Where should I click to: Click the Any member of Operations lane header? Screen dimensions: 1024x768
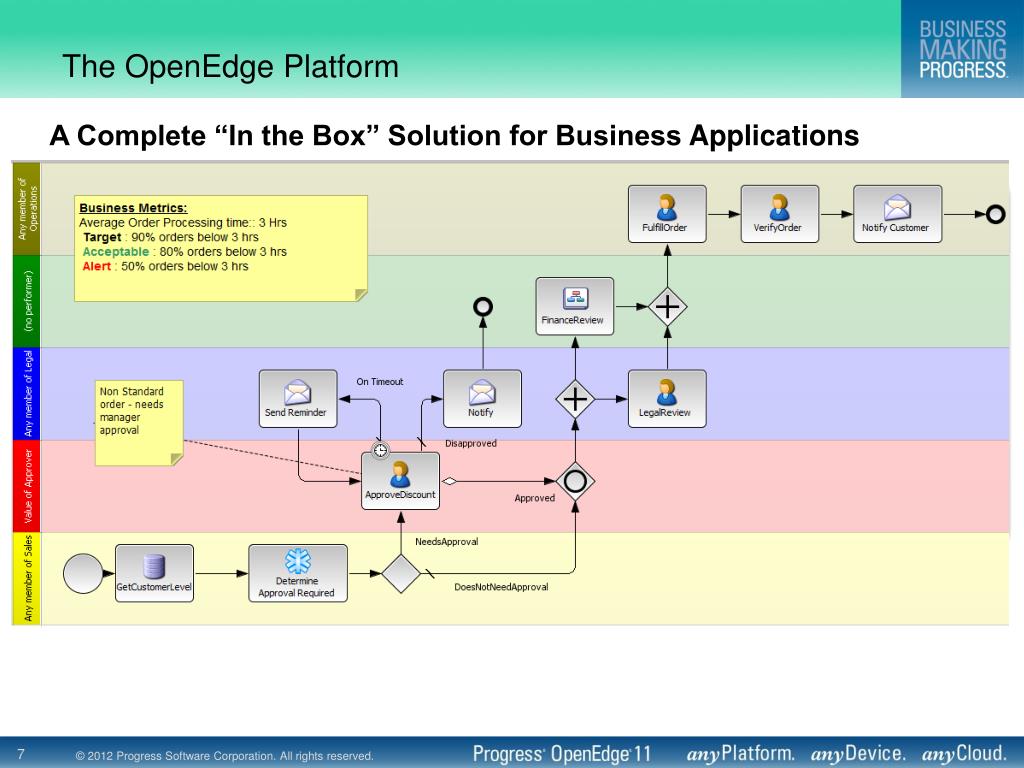tap(27, 209)
